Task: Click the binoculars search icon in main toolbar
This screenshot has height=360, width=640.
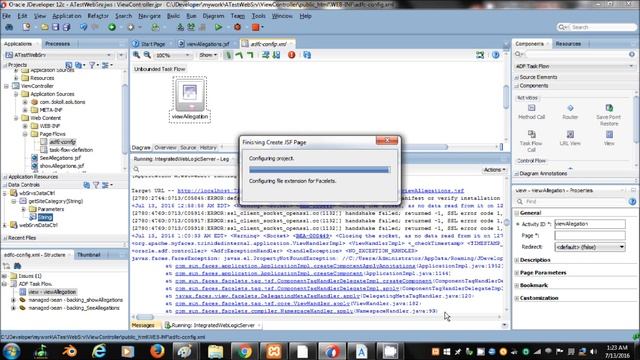Action: pos(9,27)
